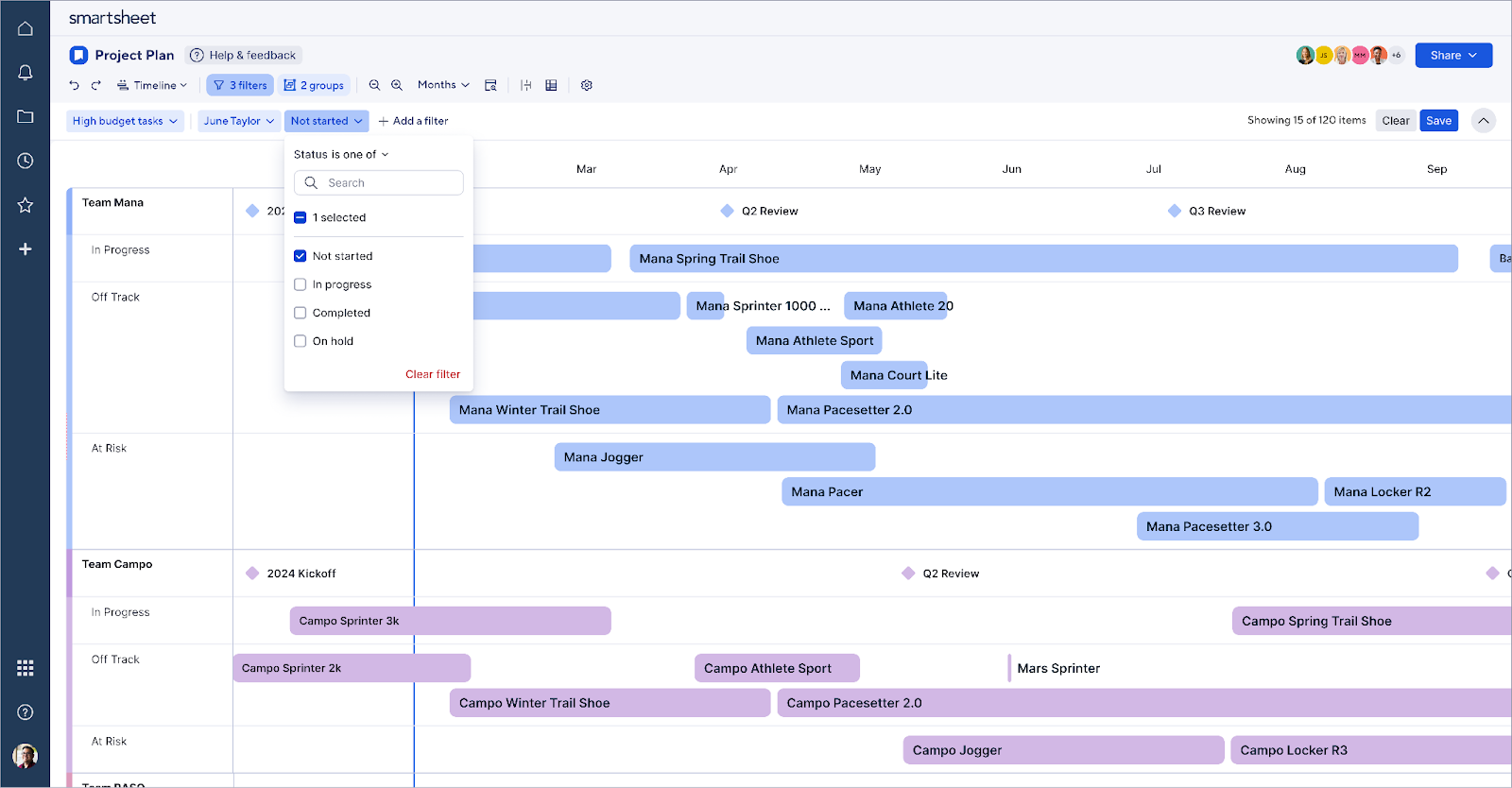The height and width of the screenshot is (788, 1512).
Task: Click the Undo arrow
Action: point(74,85)
